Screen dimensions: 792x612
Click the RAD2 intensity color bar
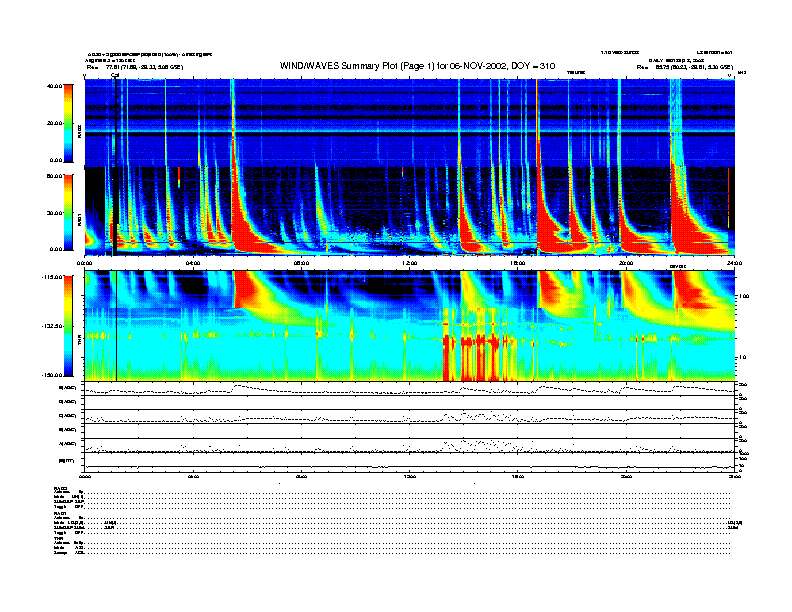coord(68,123)
